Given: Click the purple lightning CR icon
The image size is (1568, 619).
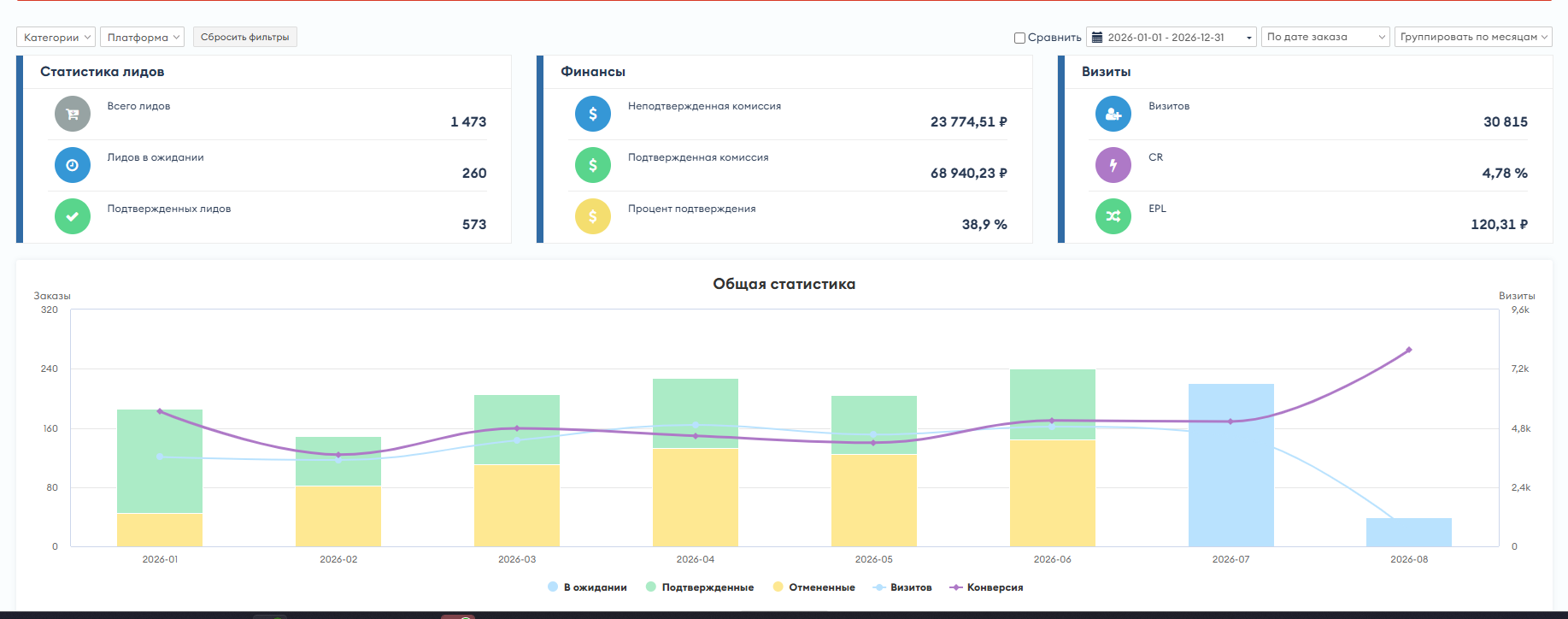Looking at the screenshot, I should (x=1113, y=165).
